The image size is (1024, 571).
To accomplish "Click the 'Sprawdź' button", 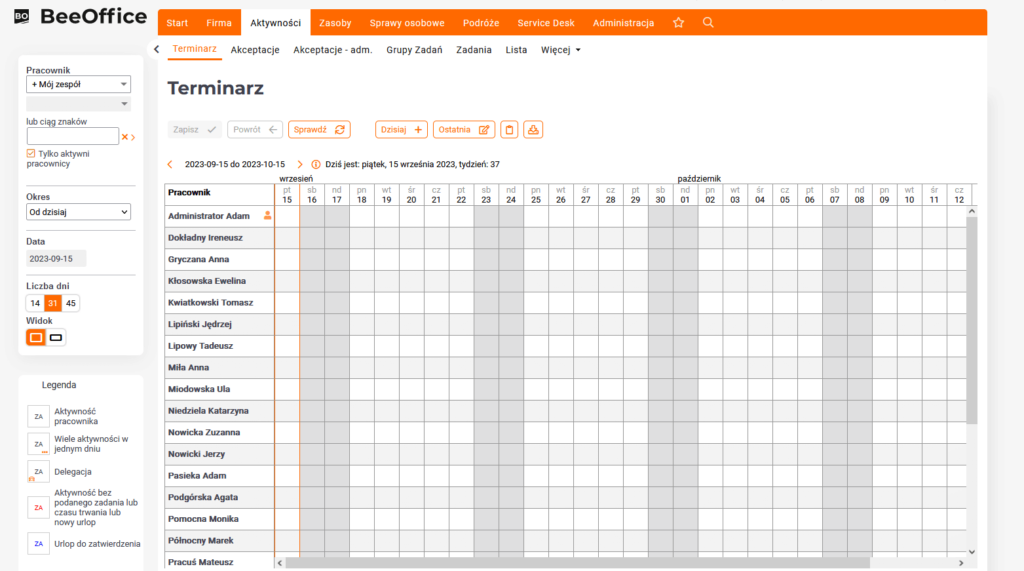I will (x=319, y=129).
